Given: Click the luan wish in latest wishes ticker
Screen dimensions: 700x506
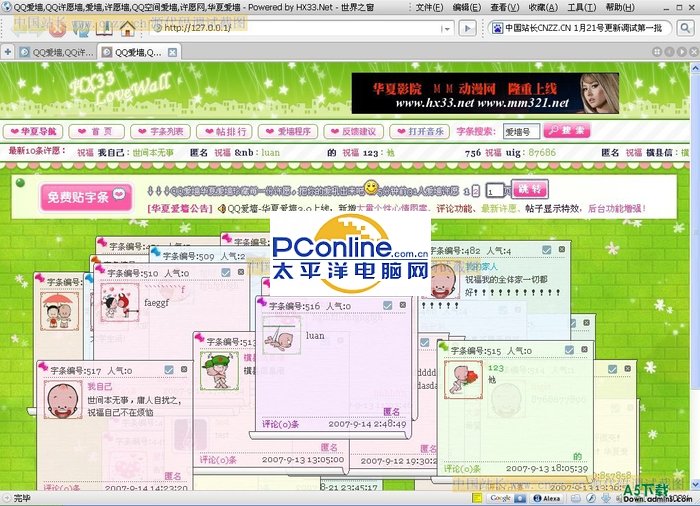Looking at the screenshot, I should [x=270, y=153].
